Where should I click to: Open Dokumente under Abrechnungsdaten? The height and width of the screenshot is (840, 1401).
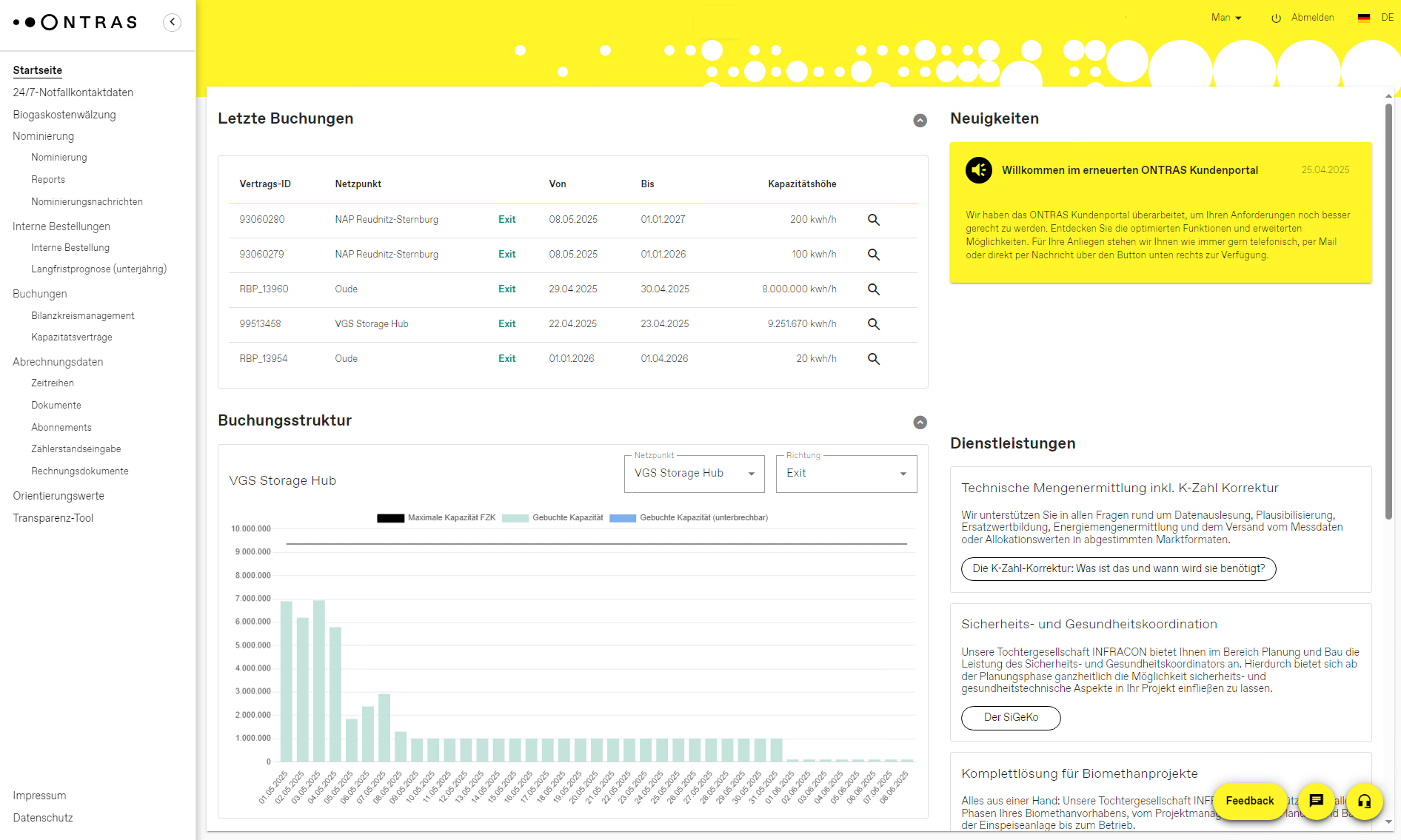(x=56, y=406)
